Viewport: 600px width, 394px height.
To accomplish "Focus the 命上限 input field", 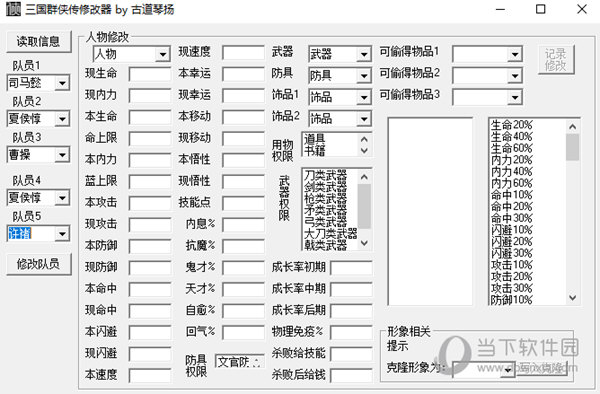I will click(x=150, y=138).
